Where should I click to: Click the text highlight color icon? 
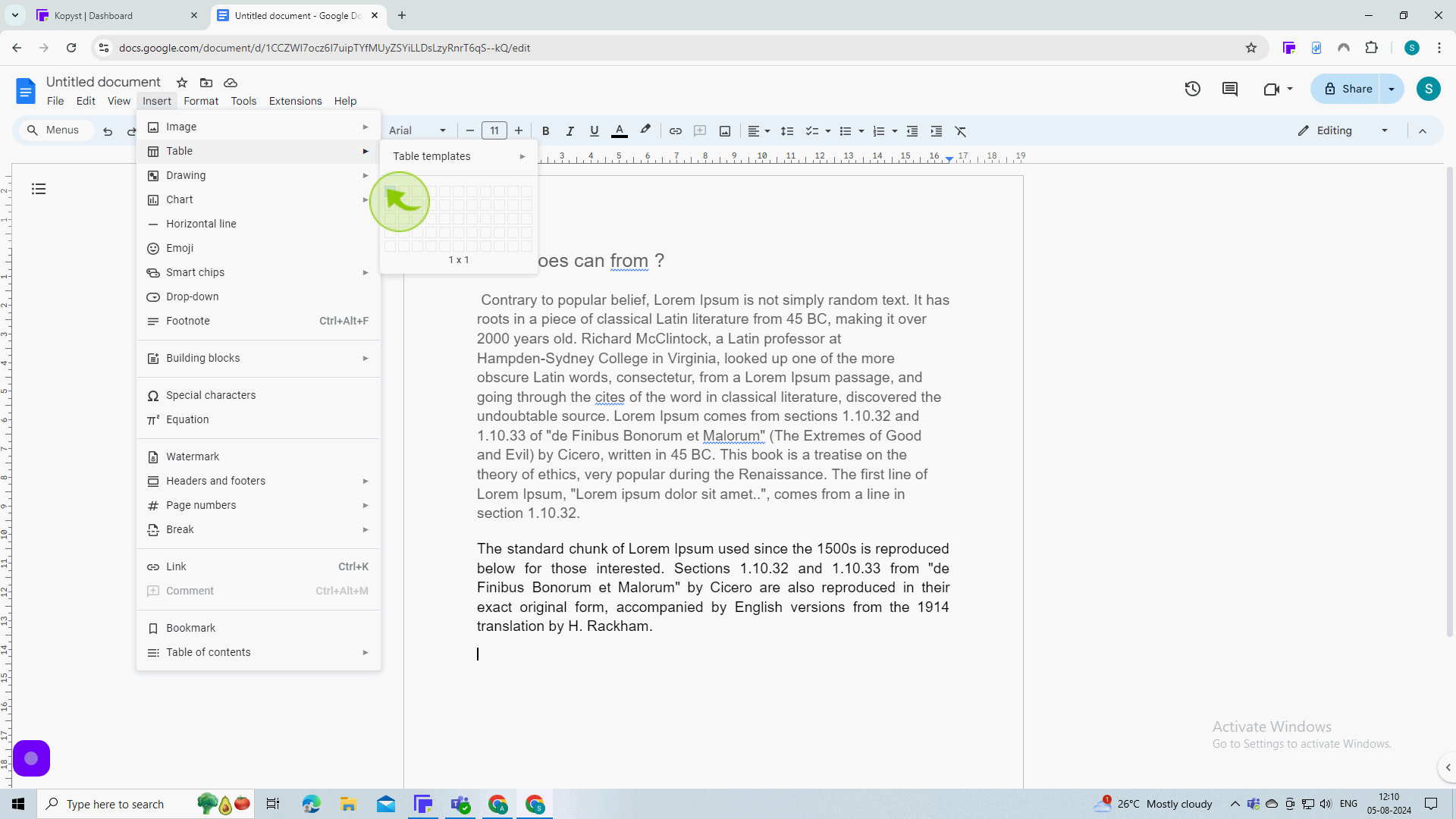pos(645,130)
